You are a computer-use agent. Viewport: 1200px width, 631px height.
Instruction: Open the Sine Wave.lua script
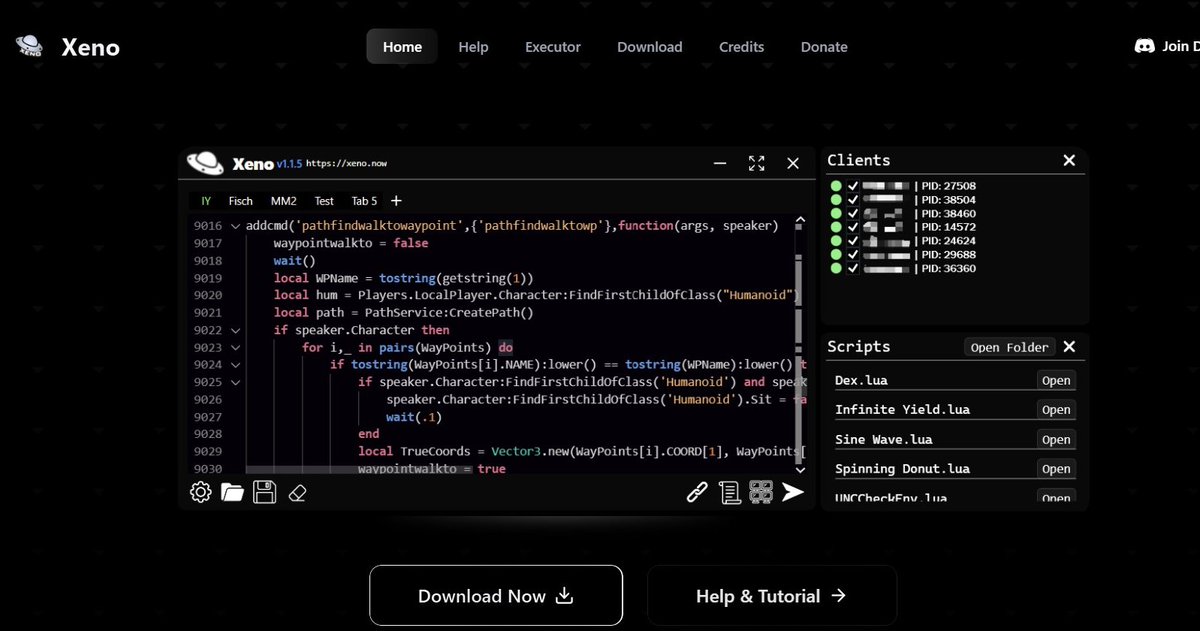coord(1056,439)
